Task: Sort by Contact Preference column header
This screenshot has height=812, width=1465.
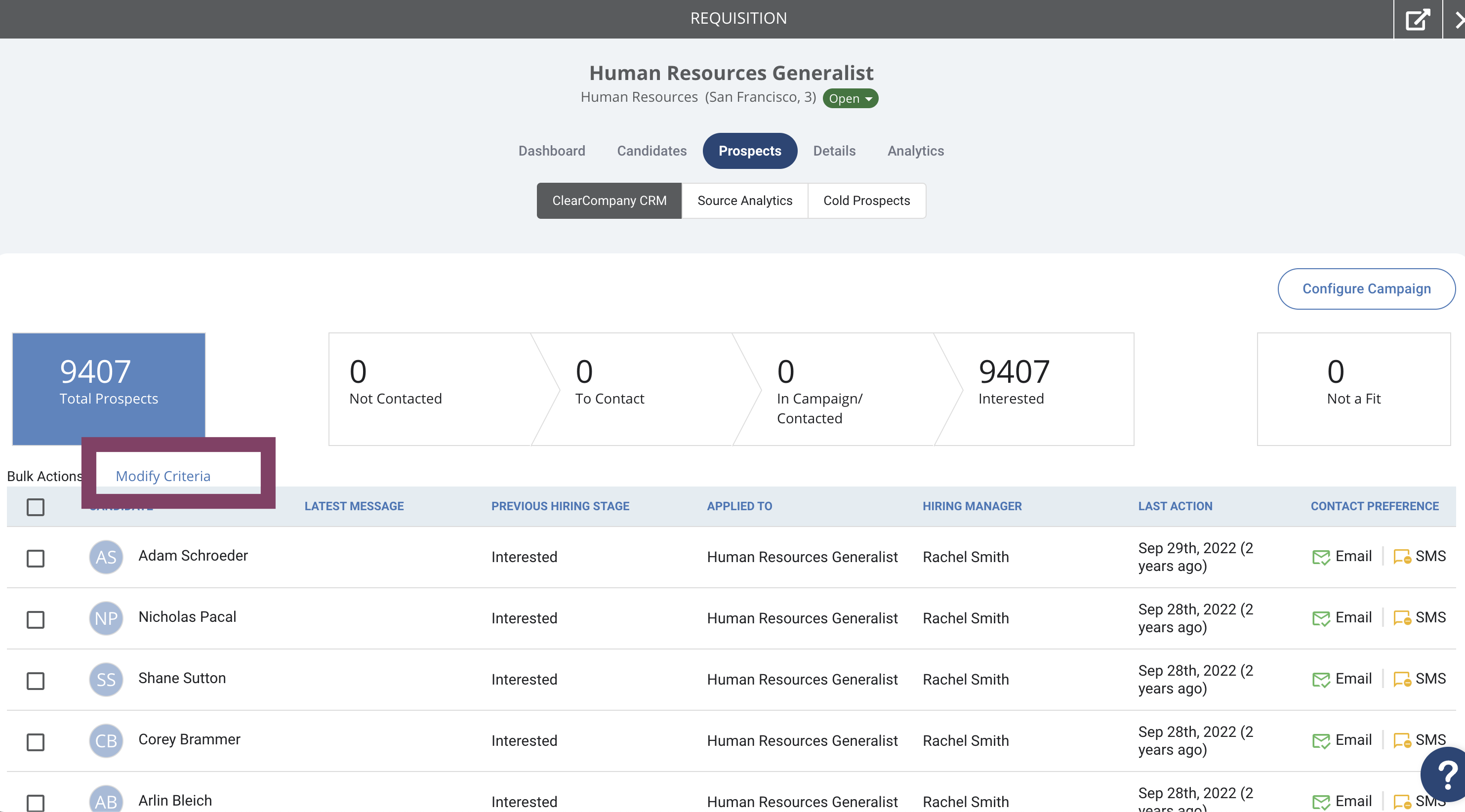Action: coord(1375,506)
